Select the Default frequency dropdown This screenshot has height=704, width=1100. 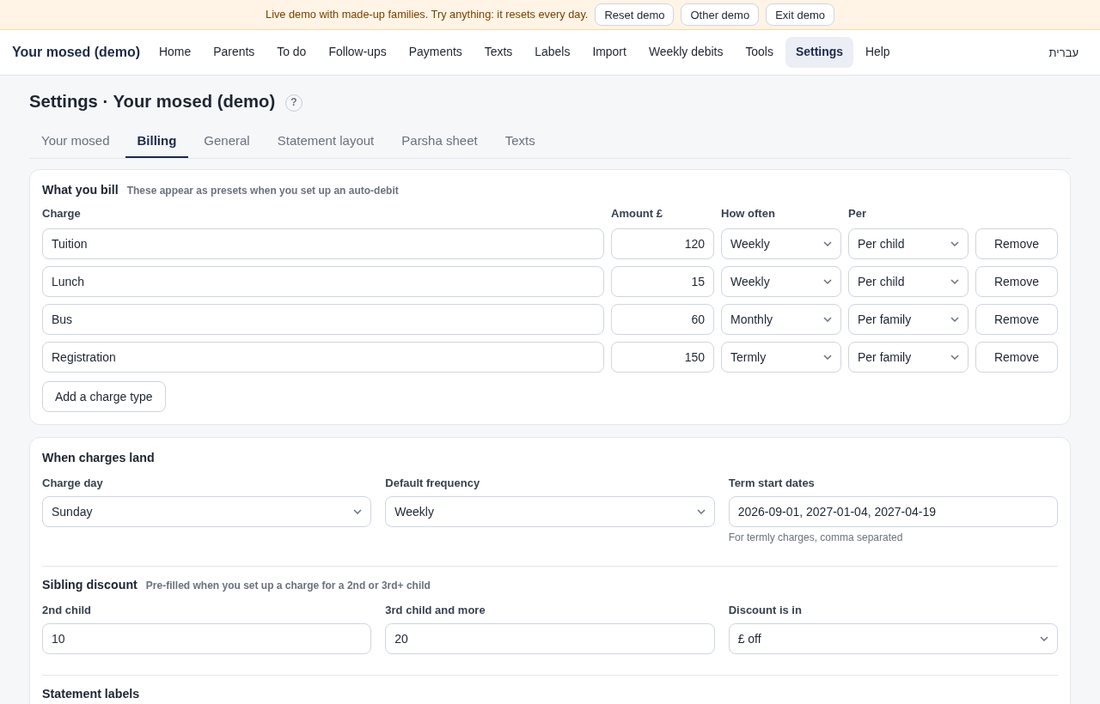pos(549,512)
